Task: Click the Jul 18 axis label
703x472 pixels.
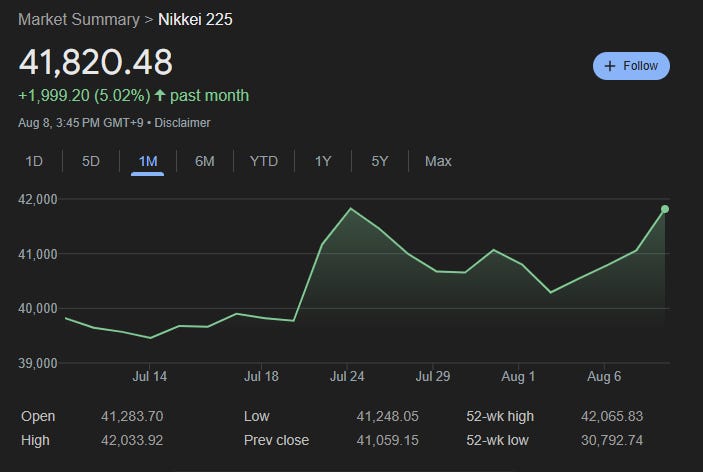Action: (261, 377)
